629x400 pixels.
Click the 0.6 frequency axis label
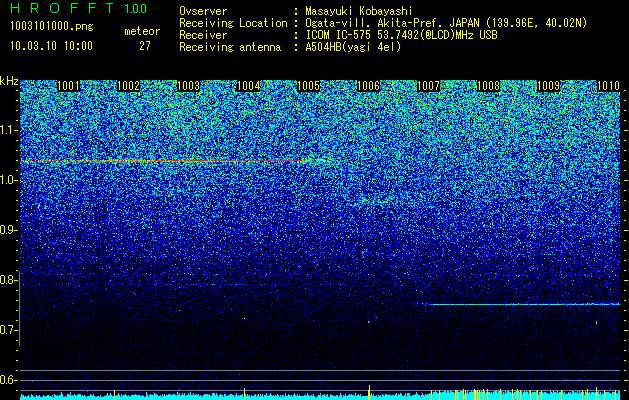(9, 380)
